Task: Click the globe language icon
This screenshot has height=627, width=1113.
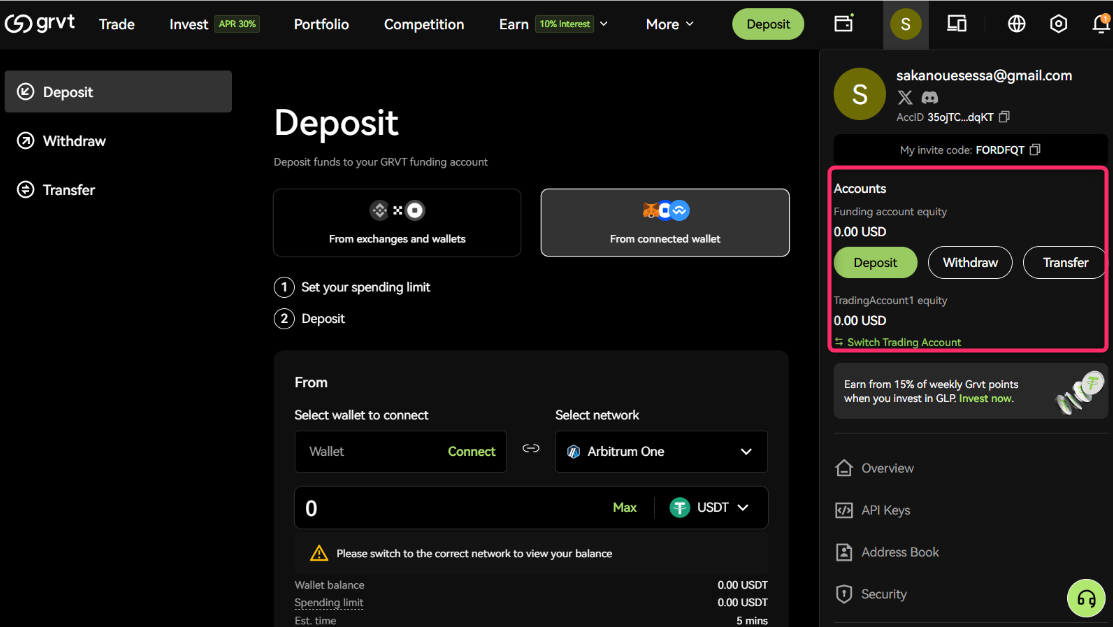Action: tap(1016, 24)
